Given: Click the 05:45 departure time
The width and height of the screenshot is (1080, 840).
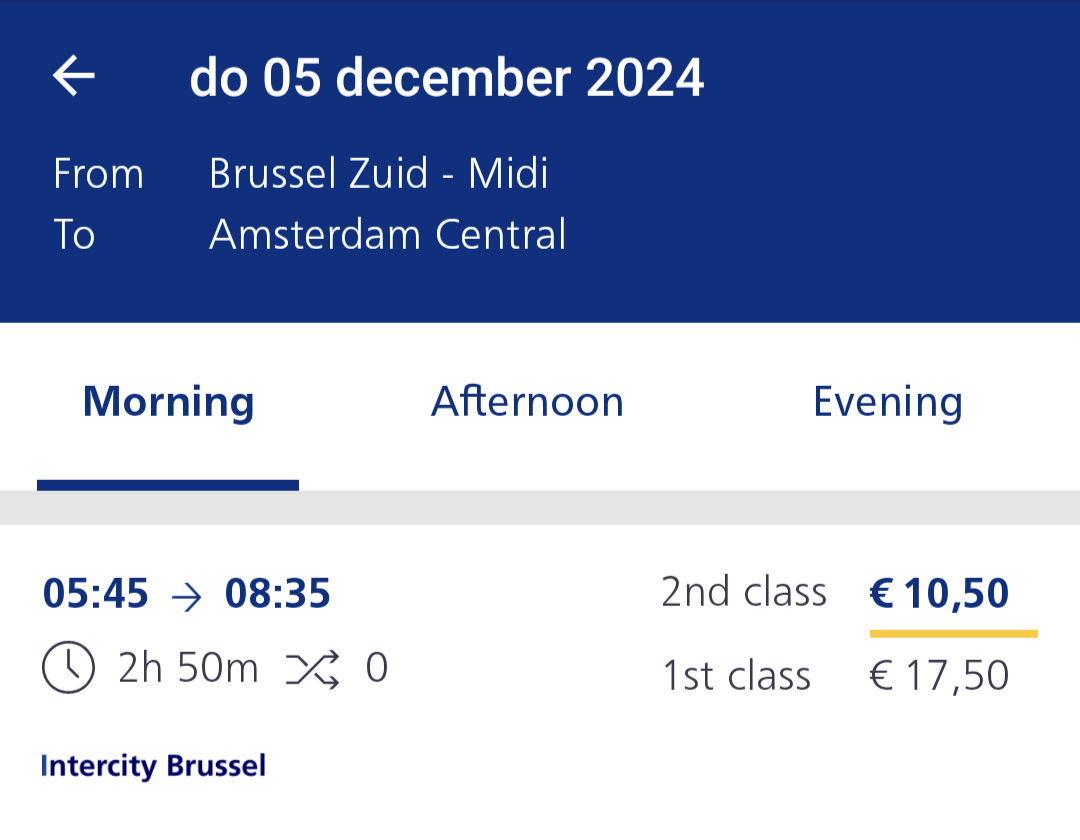Looking at the screenshot, I should (x=96, y=595).
